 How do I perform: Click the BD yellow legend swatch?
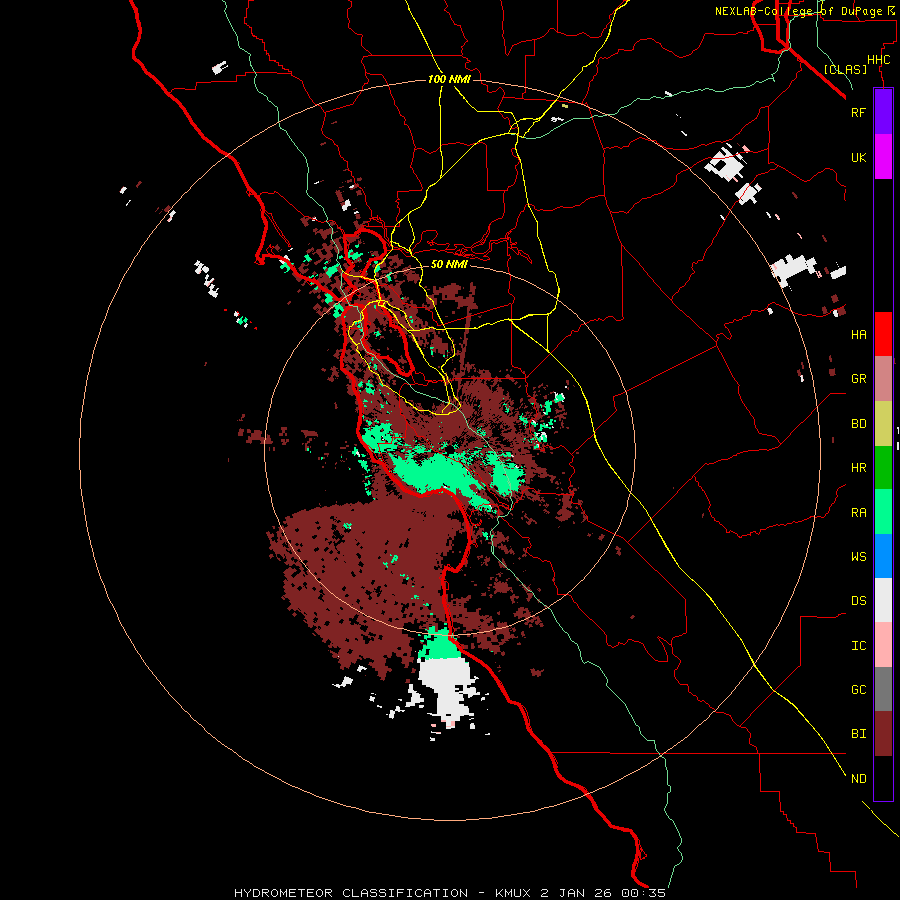click(x=883, y=424)
